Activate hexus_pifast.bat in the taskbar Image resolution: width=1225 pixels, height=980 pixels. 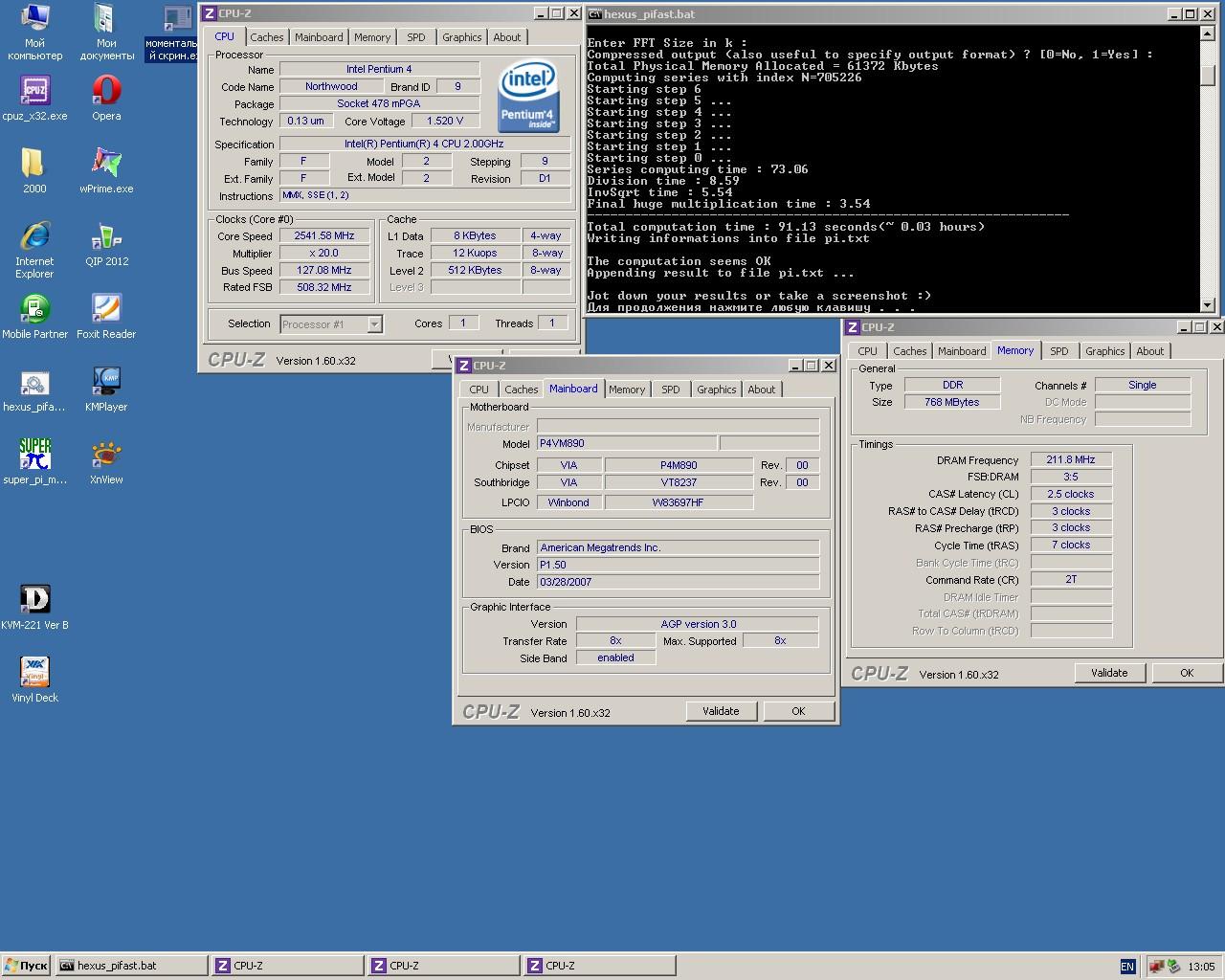(x=131, y=967)
